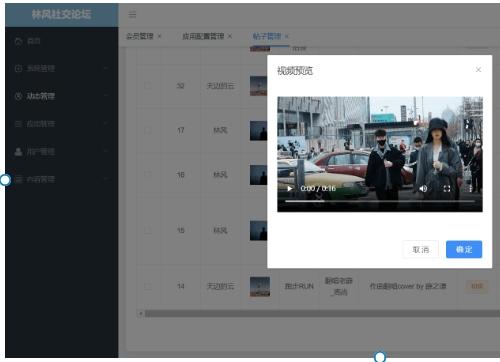Click the 'cover by' description text in row 14
Image resolution: width=500 pixels, height=362 pixels.
coord(408,286)
